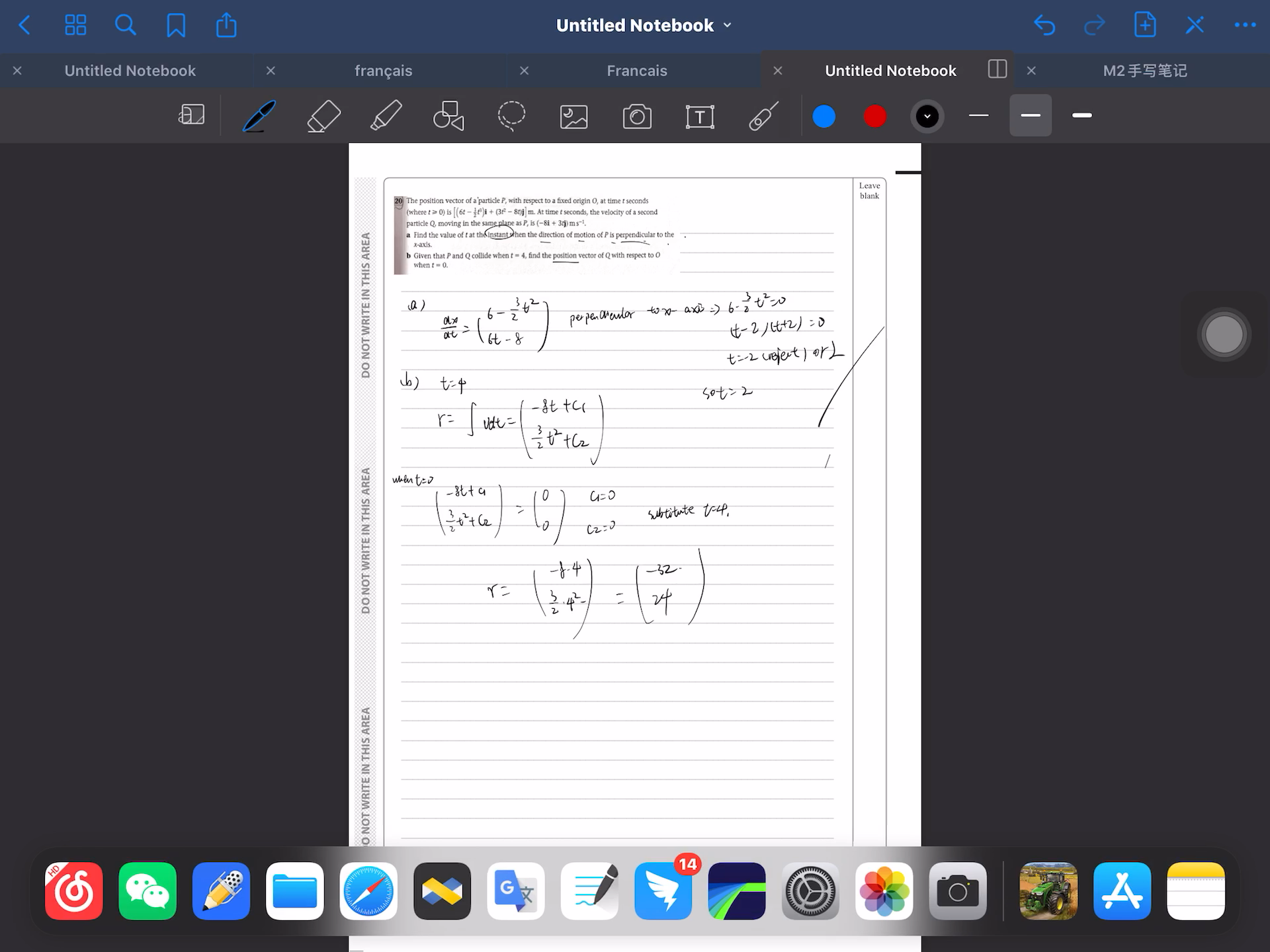
Task: Click the undo button
Action: 1043,25
